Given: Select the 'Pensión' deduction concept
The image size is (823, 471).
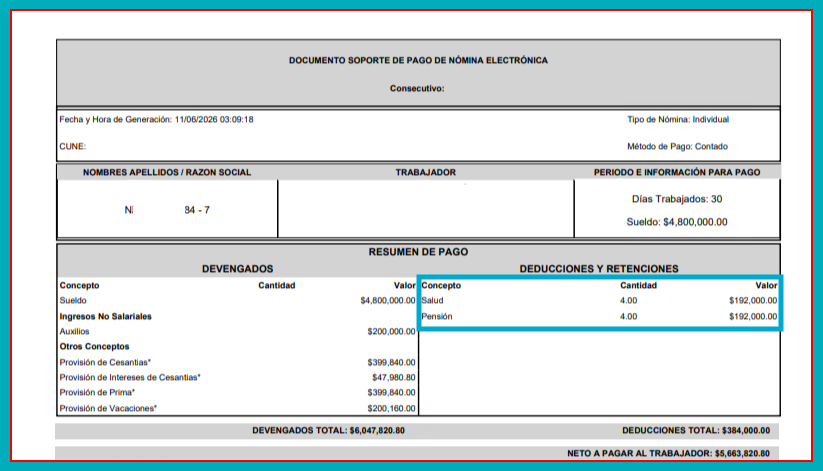Looking at the screenshot, I should coord(437,316).
